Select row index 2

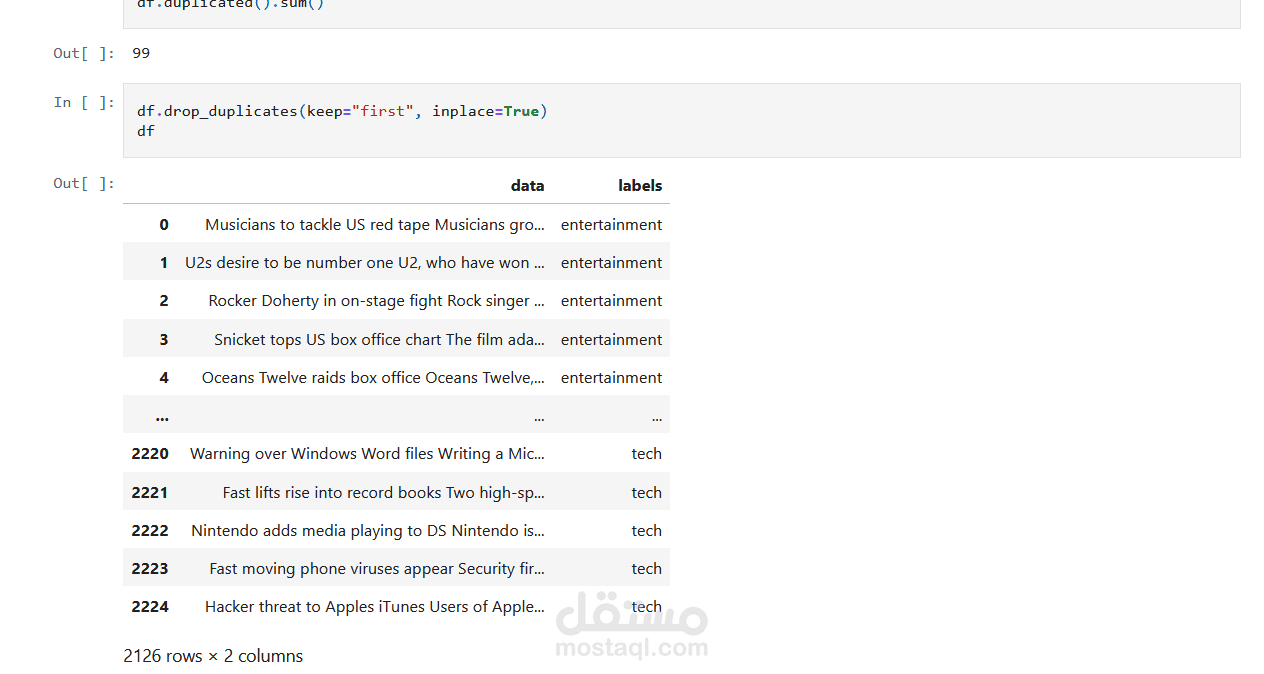(x=164, y=301)
